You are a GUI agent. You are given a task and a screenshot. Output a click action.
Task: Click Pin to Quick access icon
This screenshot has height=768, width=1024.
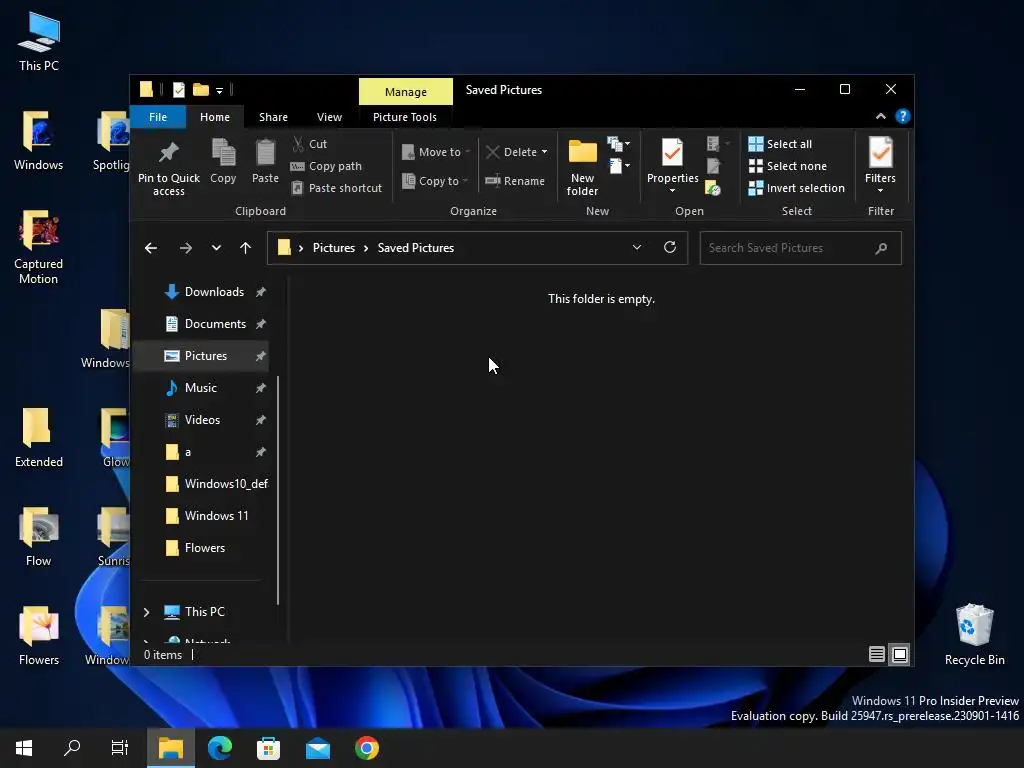pos(168,167)
